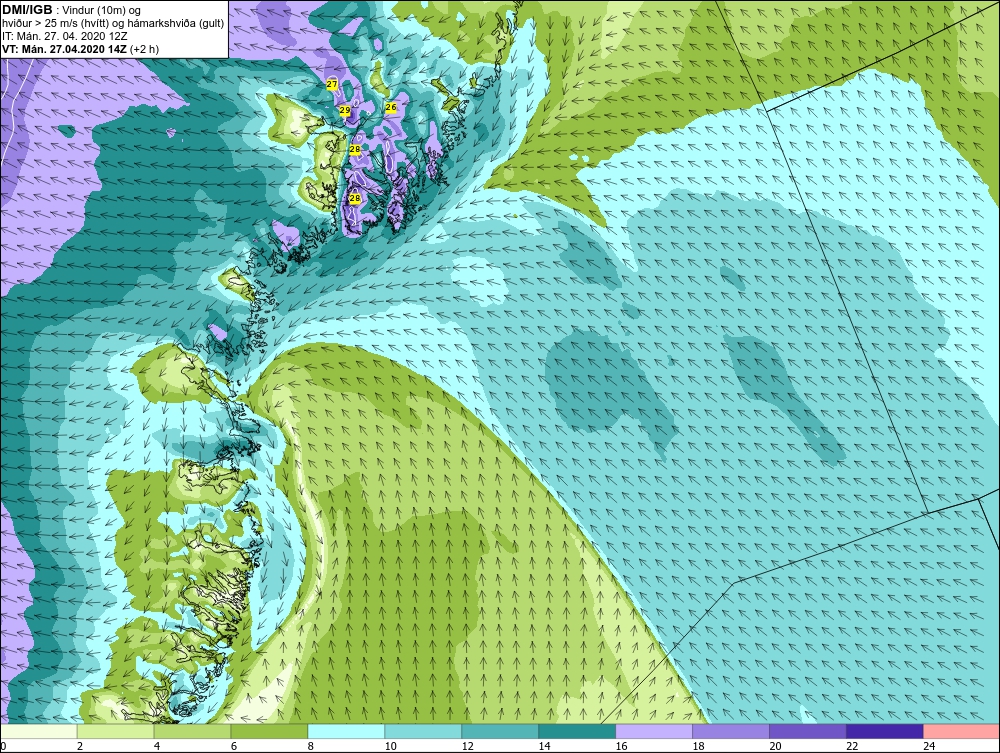Click the valid time "VT: Mán. 27.04.2020 14Z (+2 h)"

(x=81, y=49)
